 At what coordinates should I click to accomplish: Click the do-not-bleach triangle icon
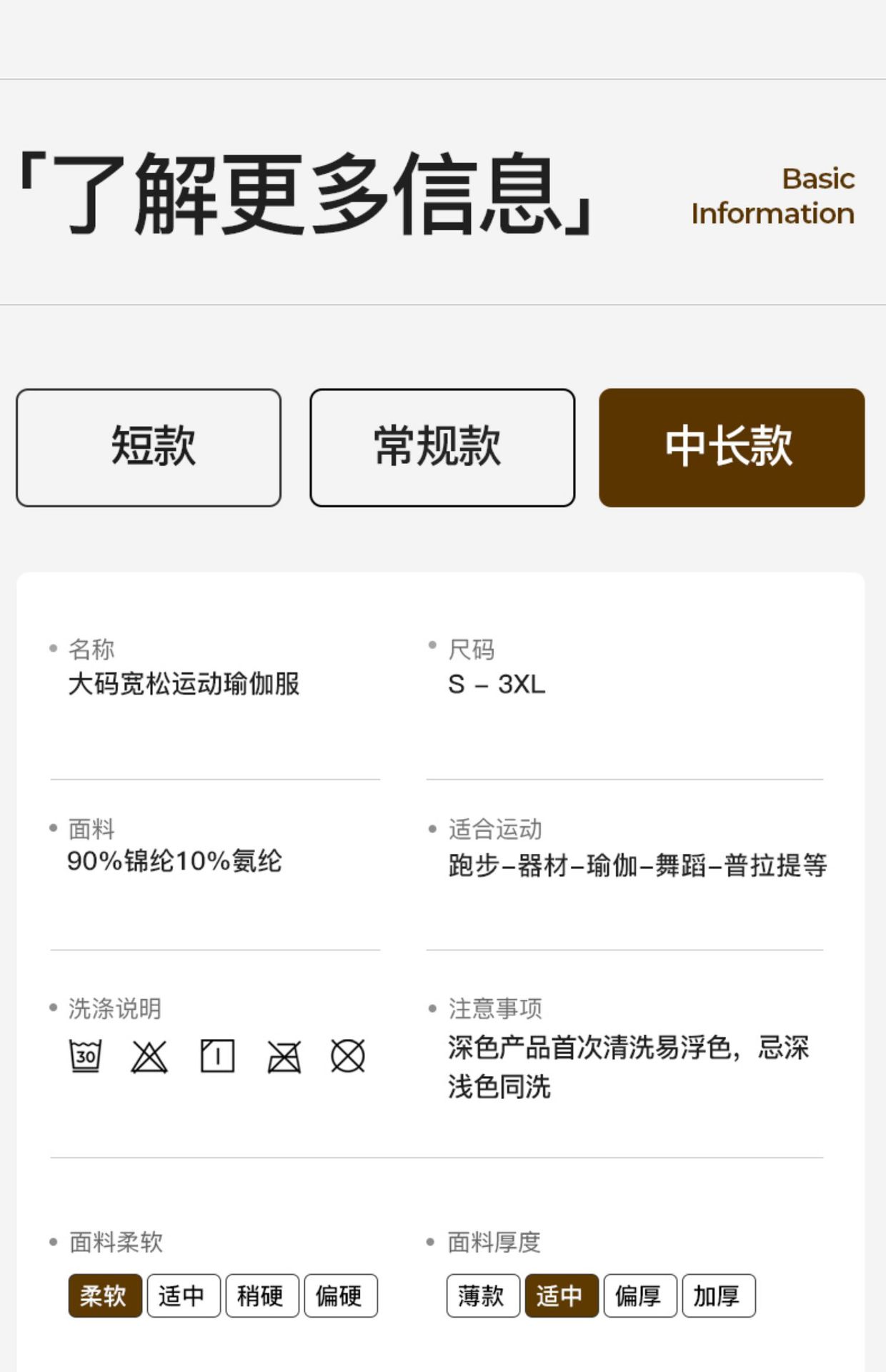point(149,1056)
